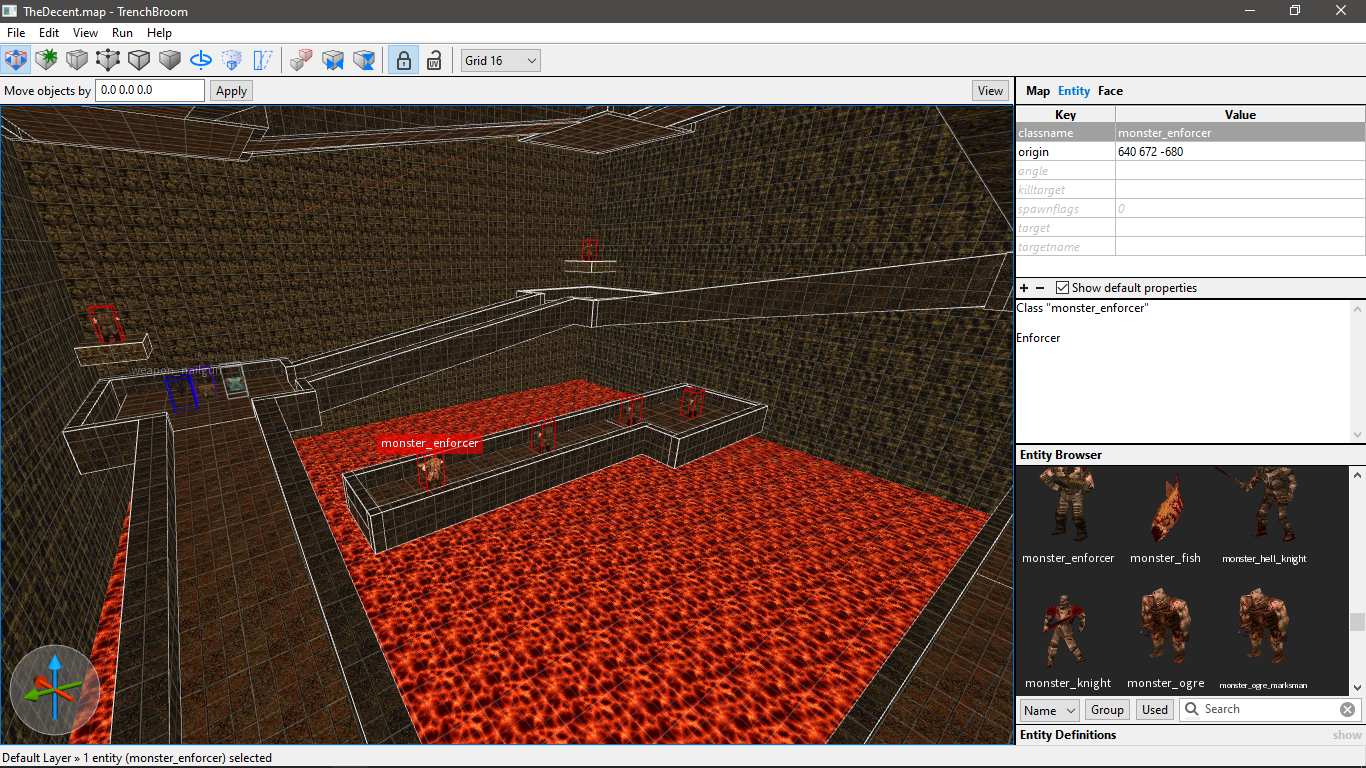The width and height of the screenshot is (1366, 768).
Task: Select the Clip tool
Action: 77,60
